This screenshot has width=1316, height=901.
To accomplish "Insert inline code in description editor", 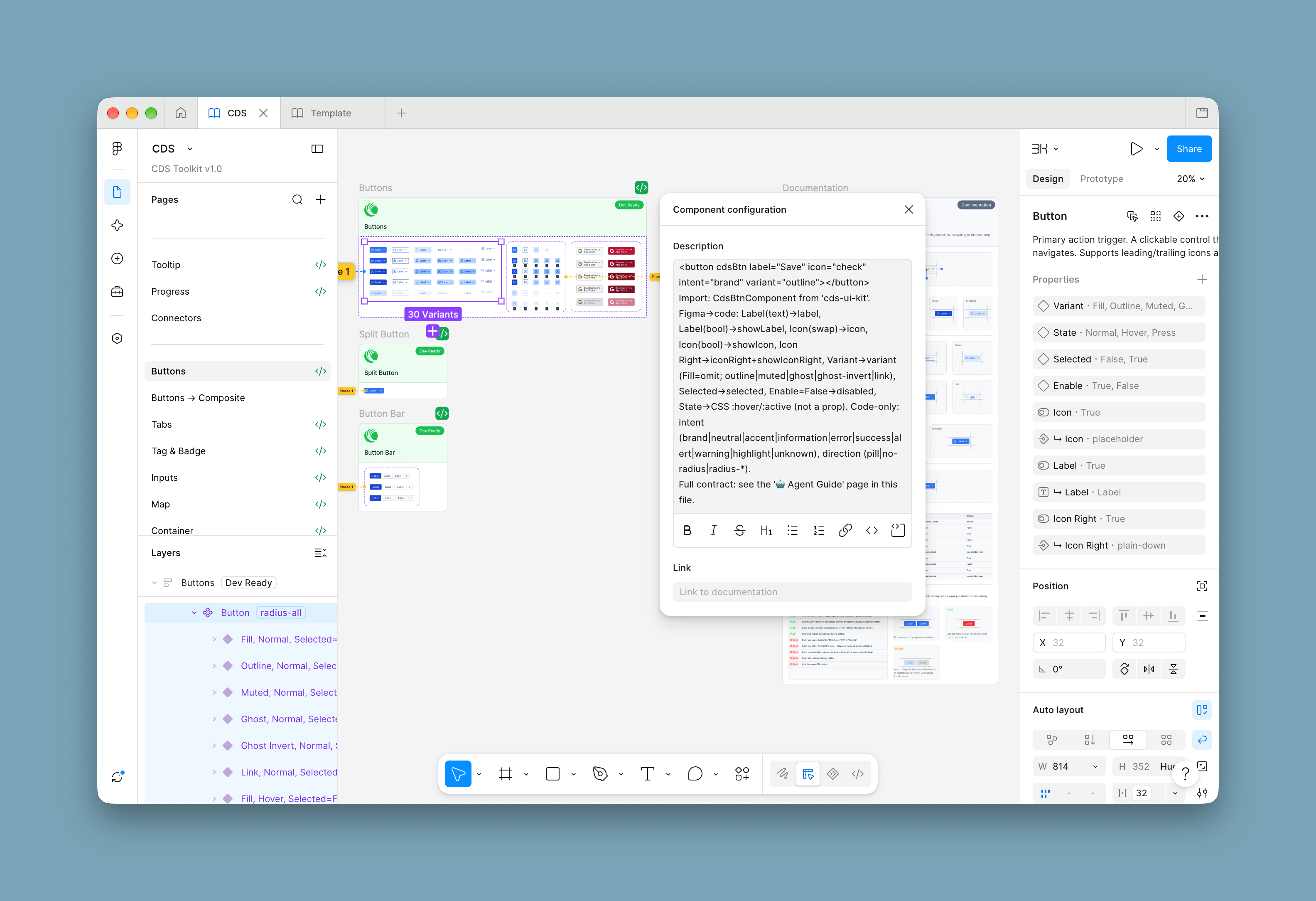I will point(872,530).
